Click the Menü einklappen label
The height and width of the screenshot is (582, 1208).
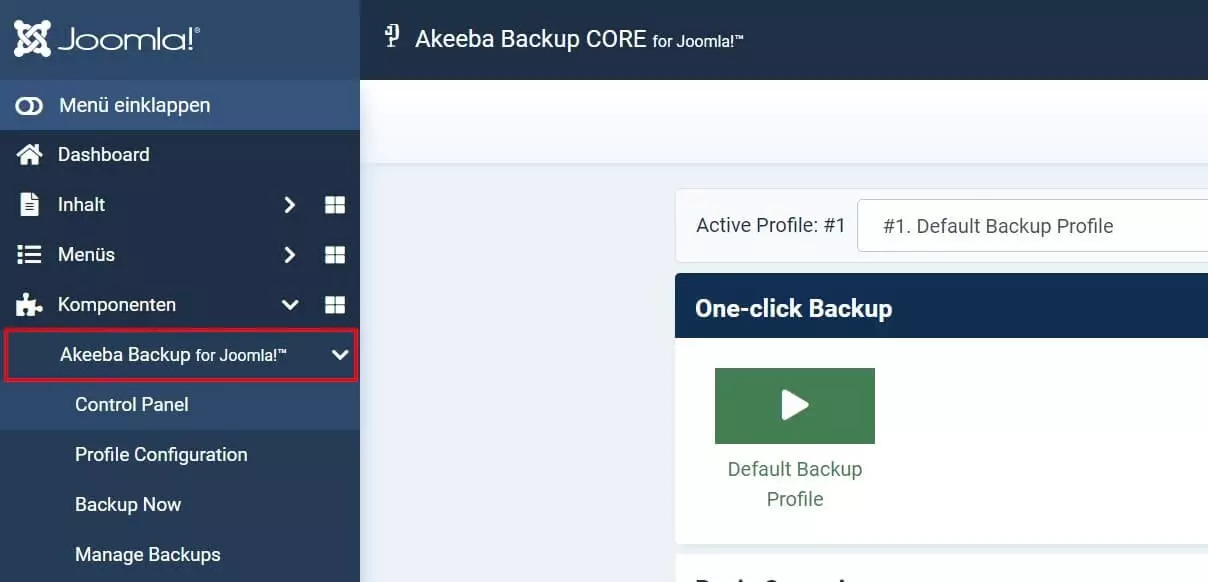coord(134,105)
